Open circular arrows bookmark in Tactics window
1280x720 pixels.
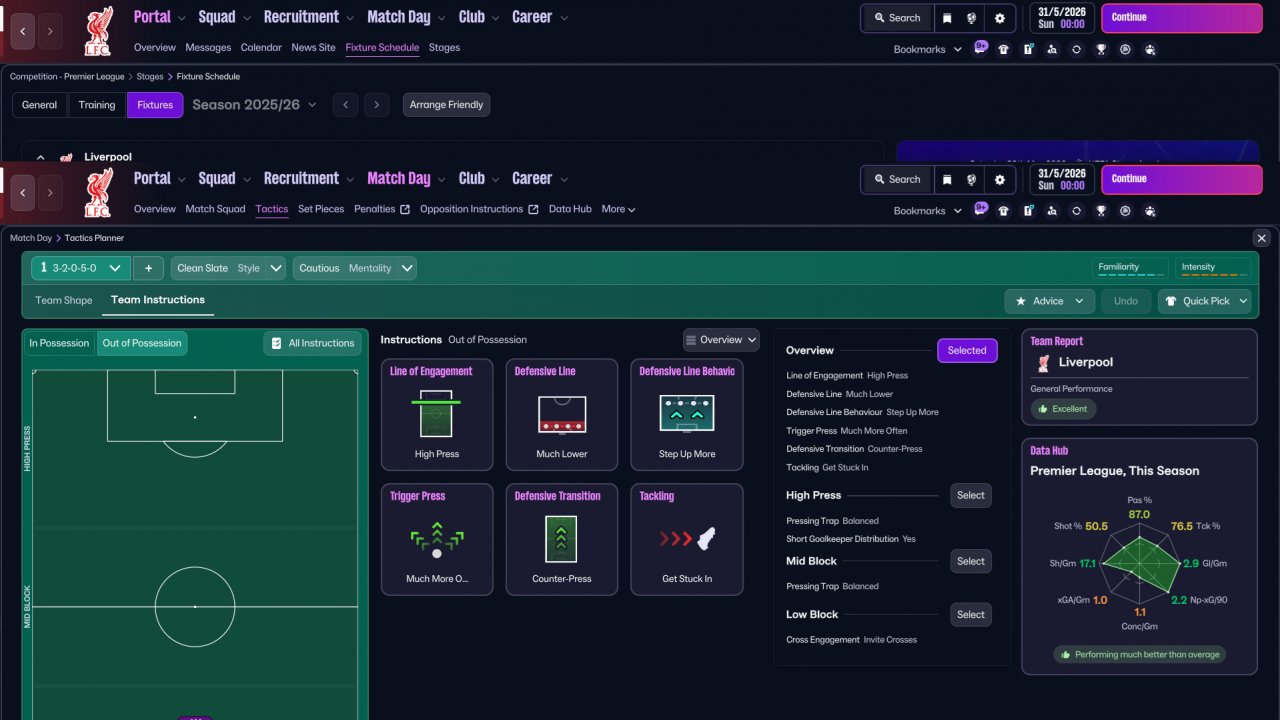point(1076,211)
